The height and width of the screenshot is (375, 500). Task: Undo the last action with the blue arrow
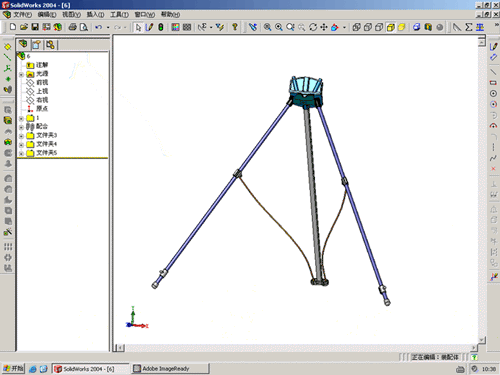pos(99,27)
